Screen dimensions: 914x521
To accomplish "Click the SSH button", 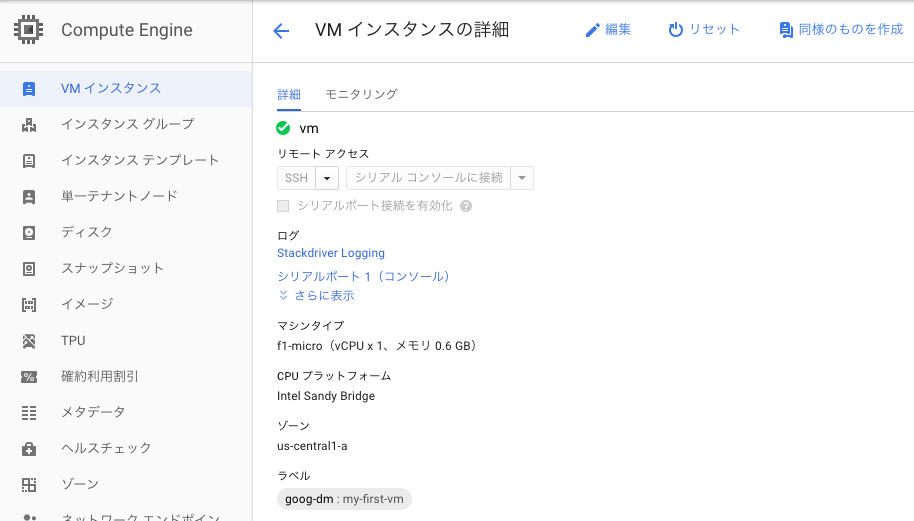I will [x=296, y=178].
